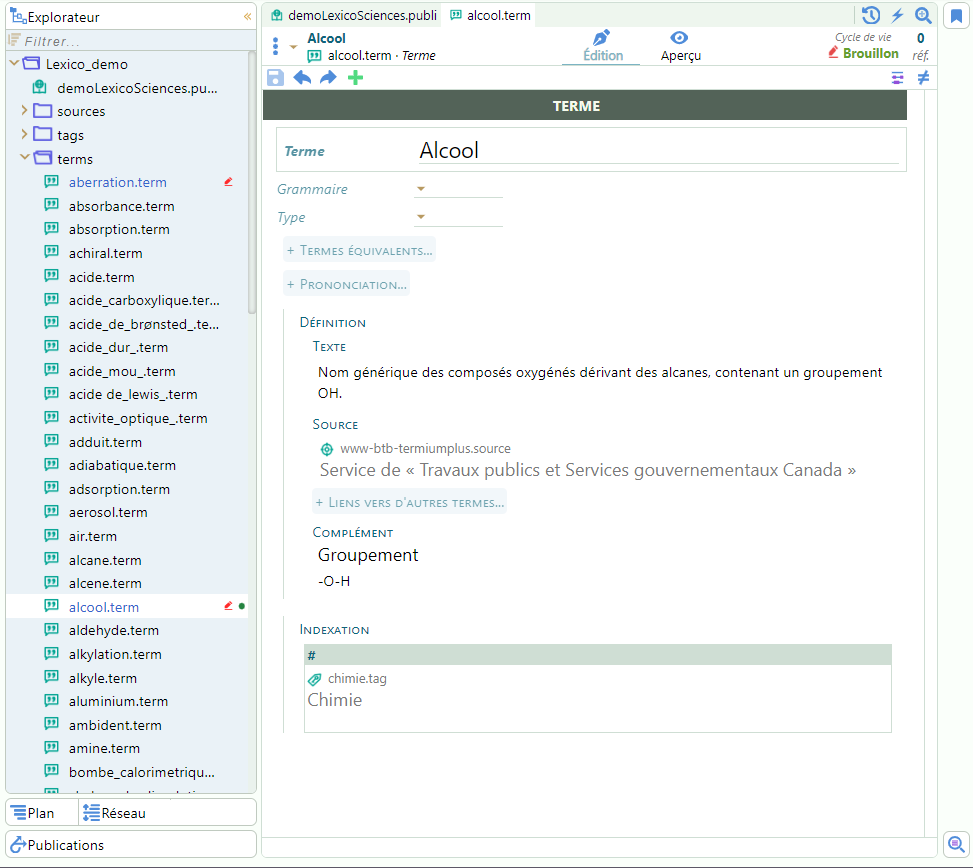Screen dimensions: 973x868
Task: Click the green plus add icon
Action: (356, 78)
